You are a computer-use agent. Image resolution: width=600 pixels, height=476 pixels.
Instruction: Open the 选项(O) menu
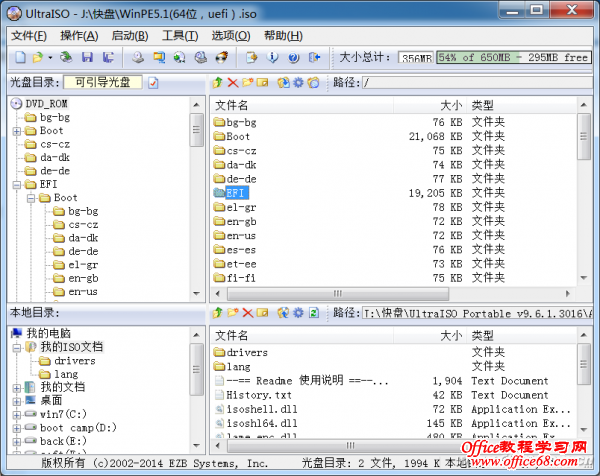231,36
